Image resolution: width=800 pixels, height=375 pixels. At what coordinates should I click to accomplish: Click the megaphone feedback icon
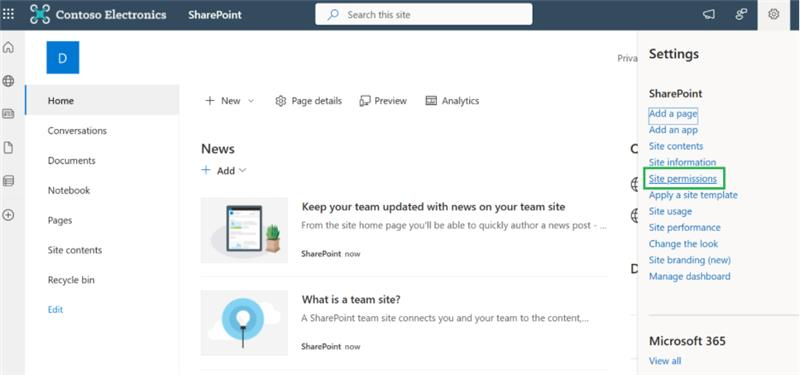[709, 14]
